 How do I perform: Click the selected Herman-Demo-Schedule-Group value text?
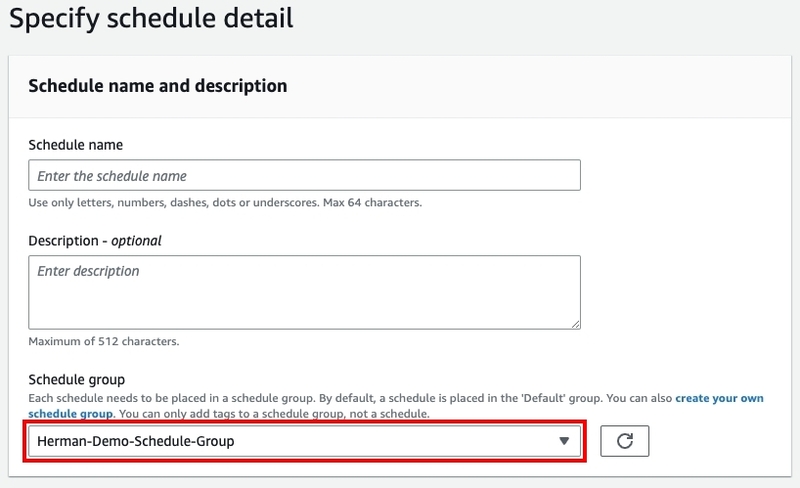136,441
